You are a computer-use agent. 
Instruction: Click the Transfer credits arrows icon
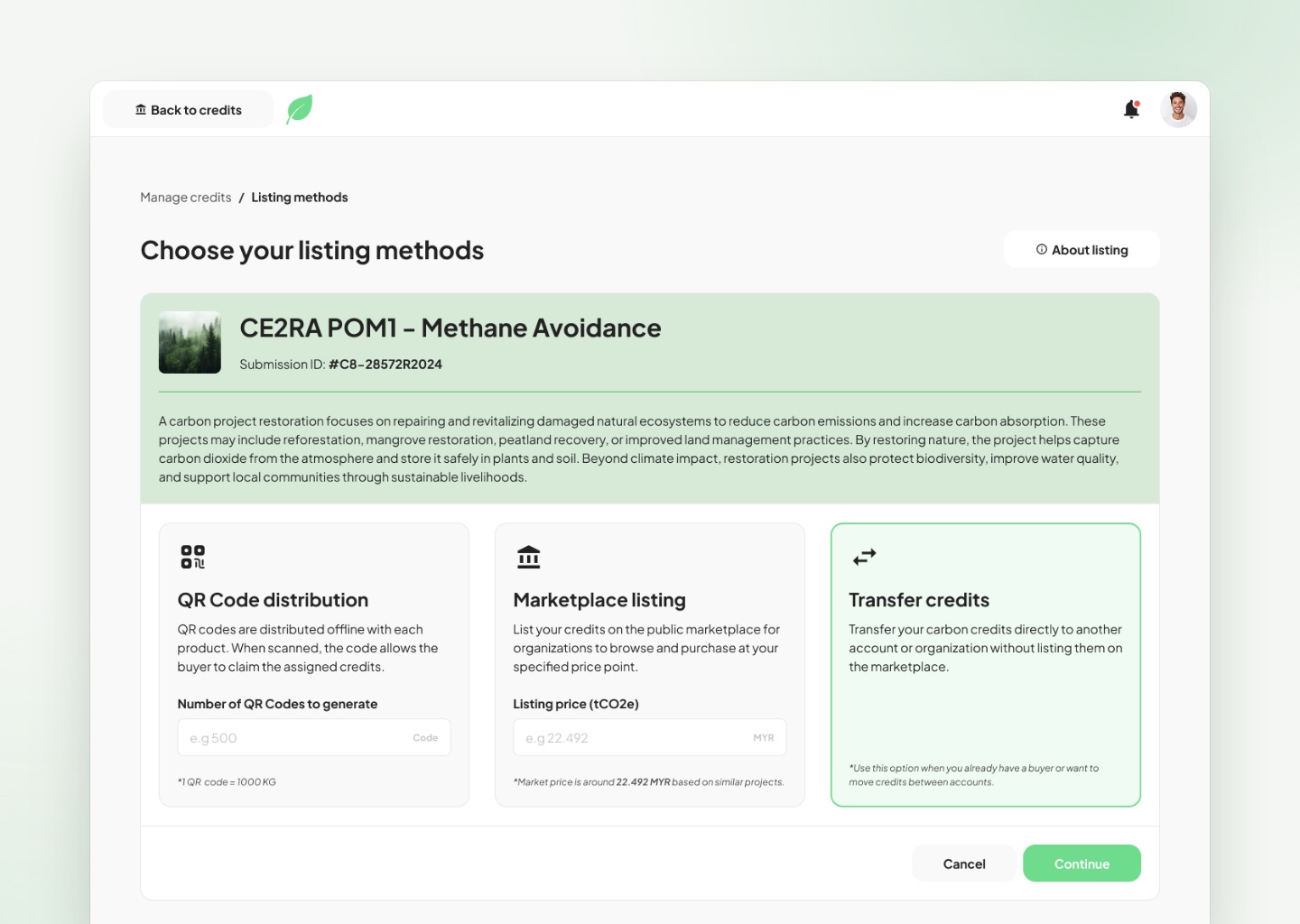pos(865,557)
